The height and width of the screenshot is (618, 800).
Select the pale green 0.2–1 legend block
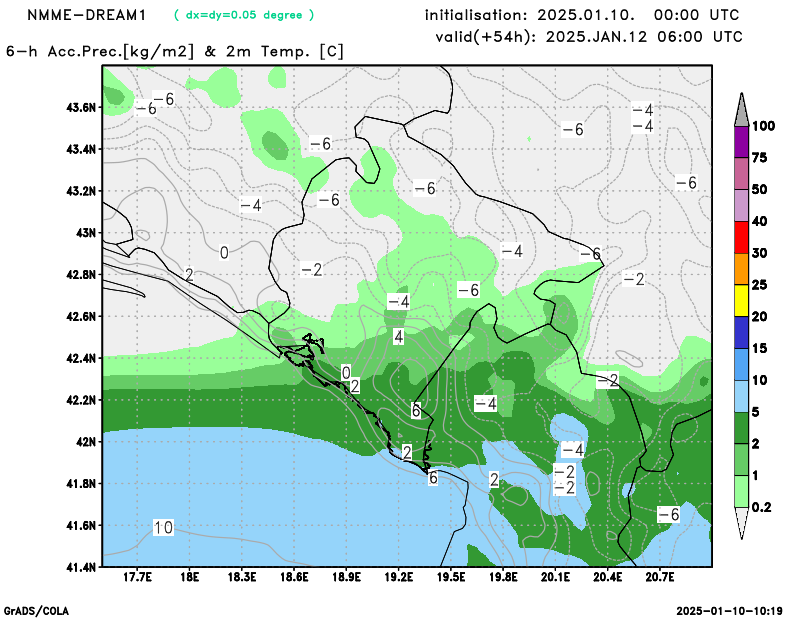(741, 492)
